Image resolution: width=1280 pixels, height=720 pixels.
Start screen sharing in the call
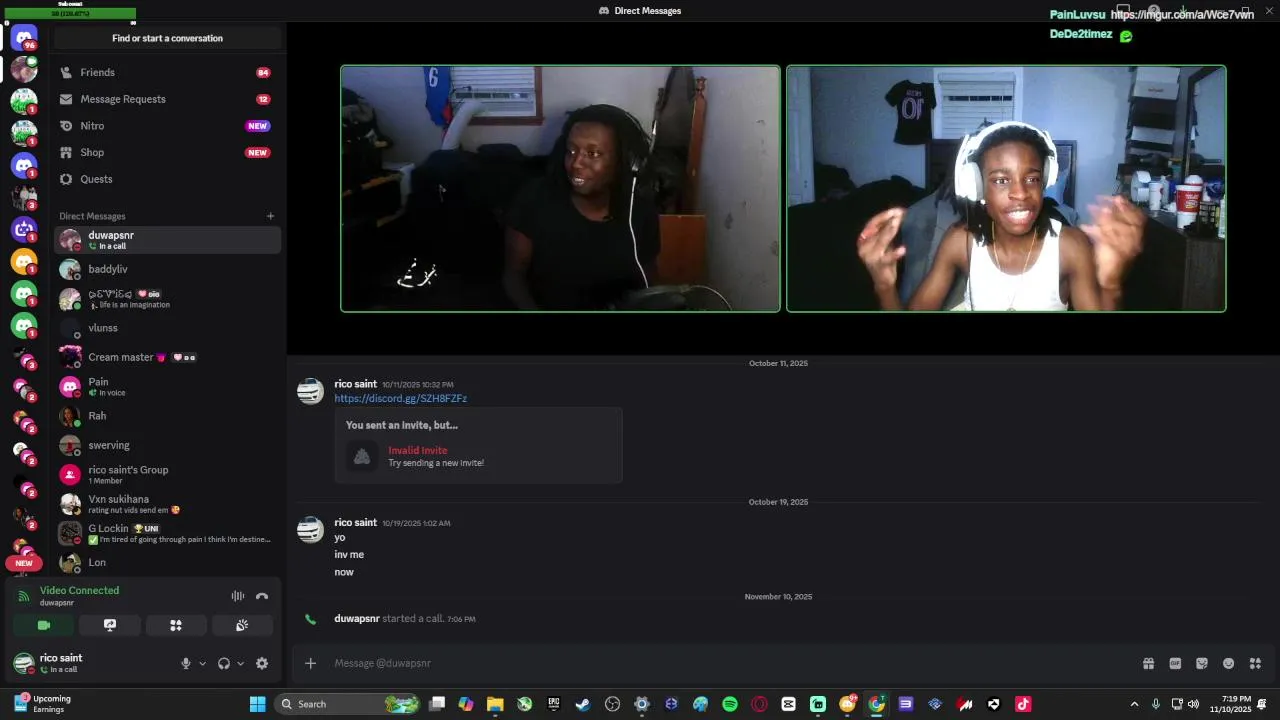(x=110, y=625)
